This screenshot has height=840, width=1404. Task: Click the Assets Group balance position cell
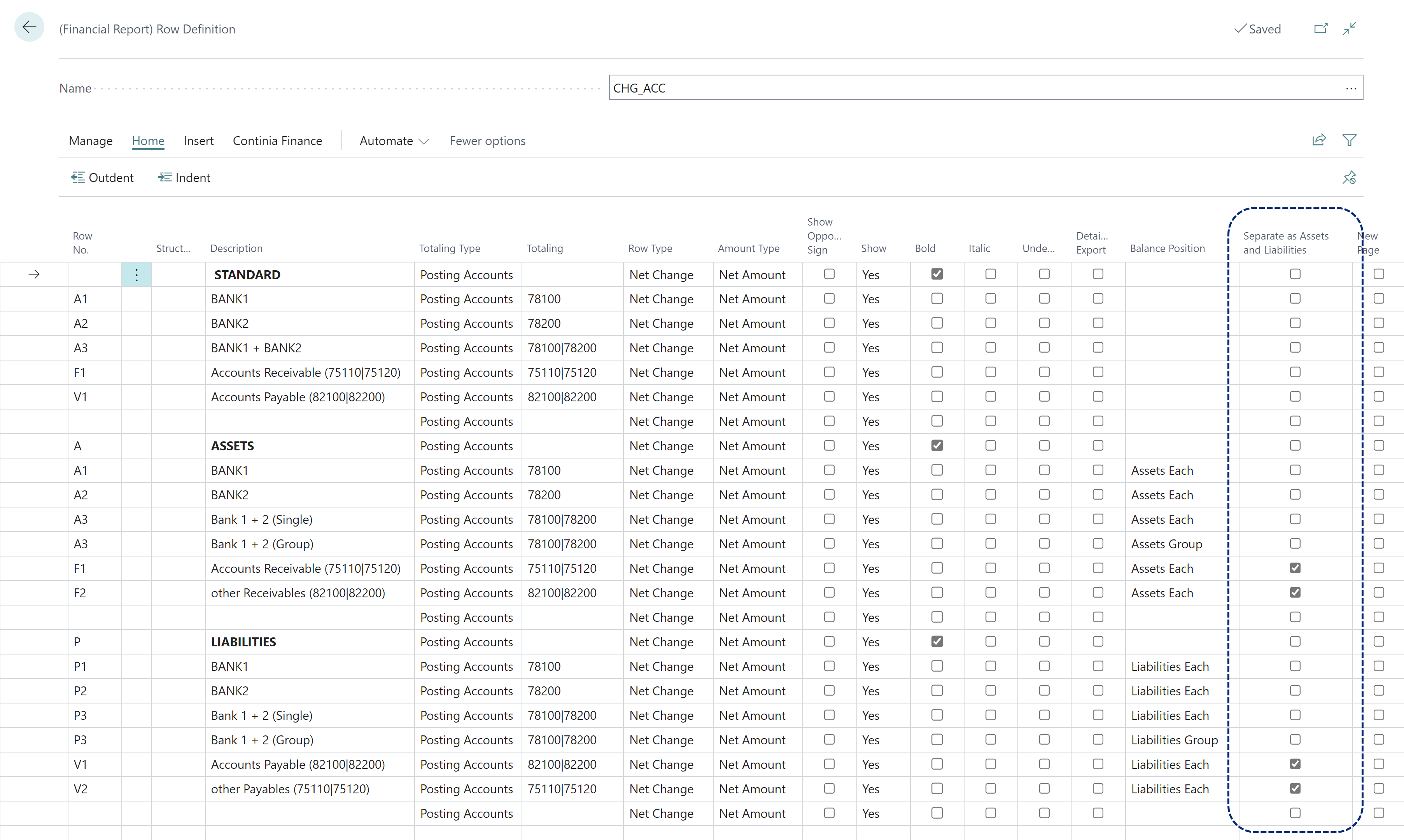pyautogui.click(x=1182, y=544)
